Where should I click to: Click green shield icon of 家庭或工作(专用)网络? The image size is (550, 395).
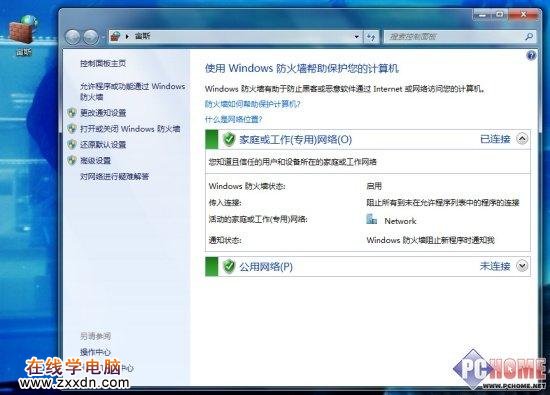click(229, 139)
